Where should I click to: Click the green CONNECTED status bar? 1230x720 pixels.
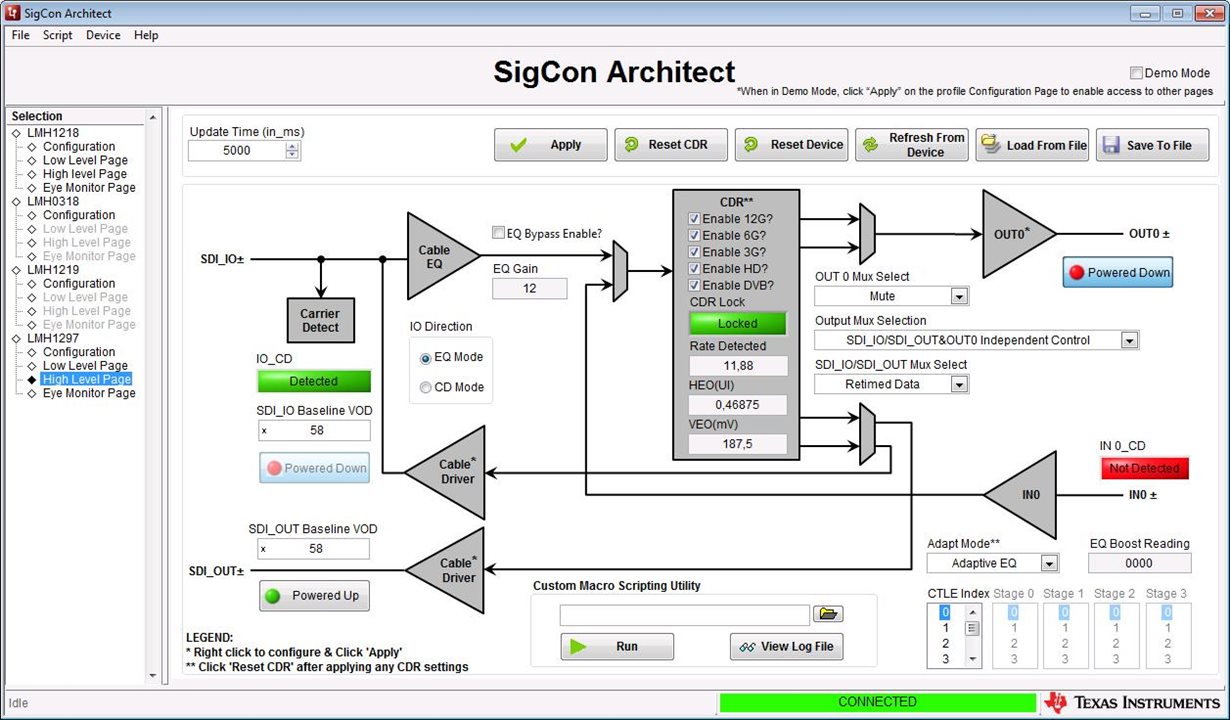(x=877, y=702)
